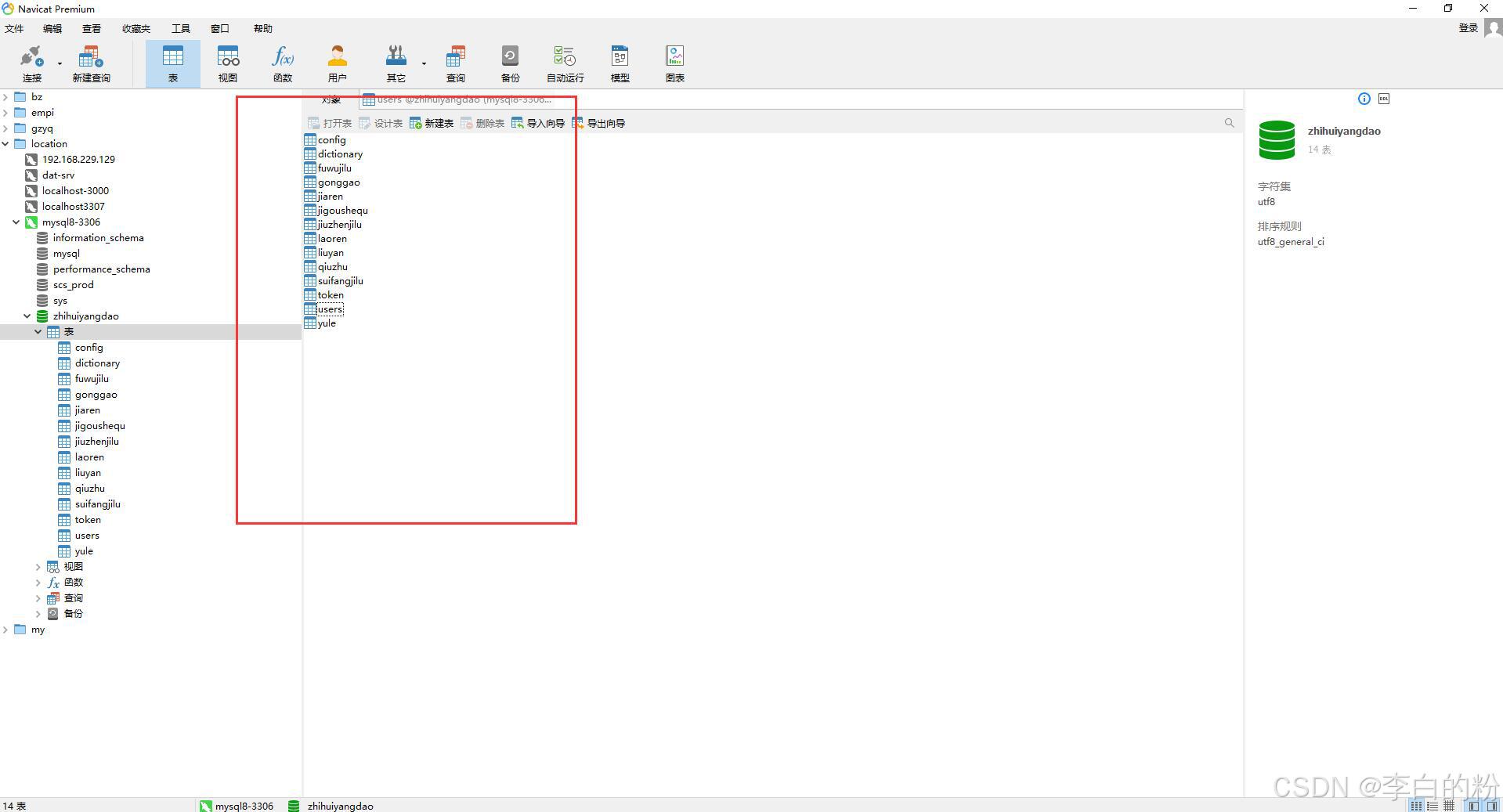This screenshot has height=812, width=1503.
Task: Click 设计表 design table button
Action: [x=381, y=123]
